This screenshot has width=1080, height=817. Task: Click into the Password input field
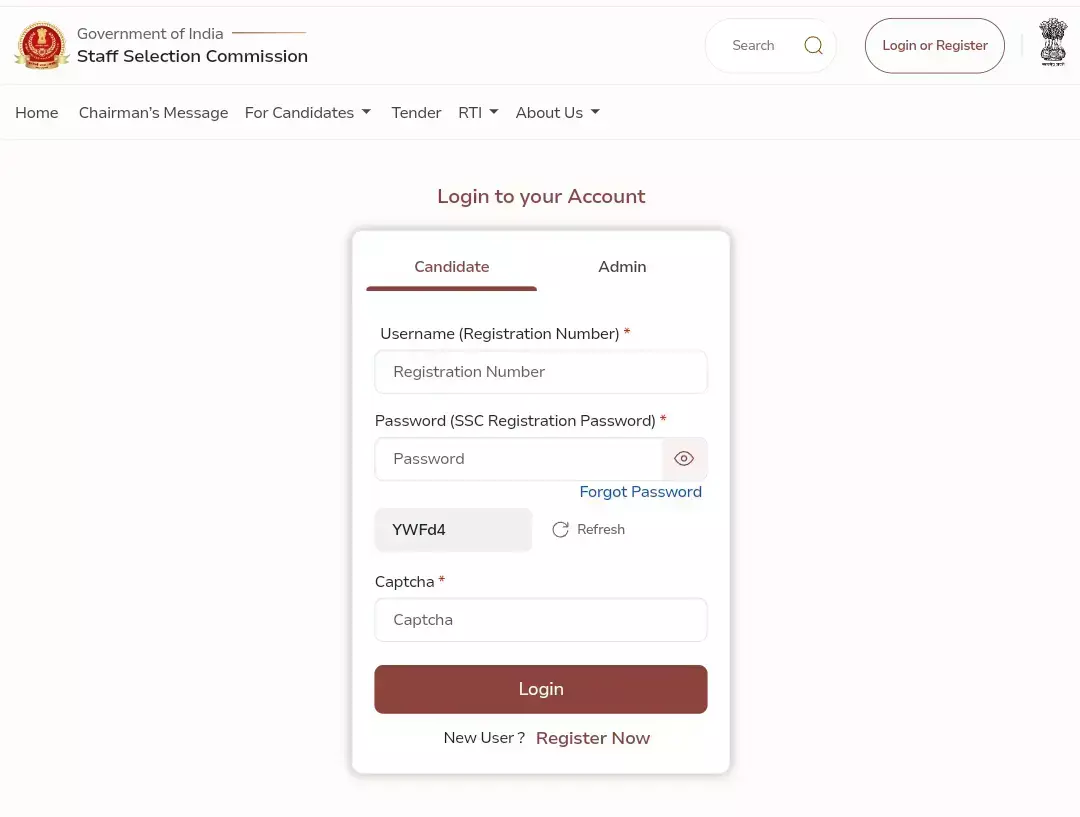pos(518,459)
